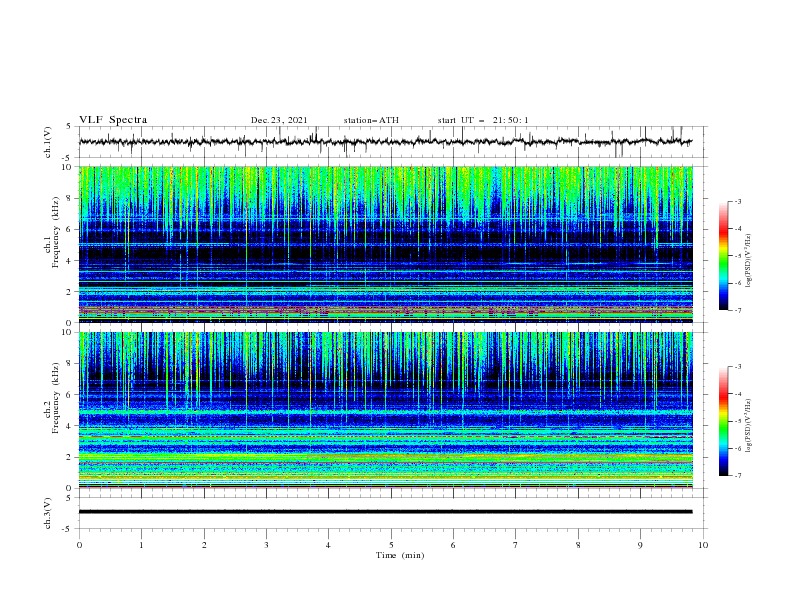Click the ch.1 log(PSD) color bar

[723, 256]
